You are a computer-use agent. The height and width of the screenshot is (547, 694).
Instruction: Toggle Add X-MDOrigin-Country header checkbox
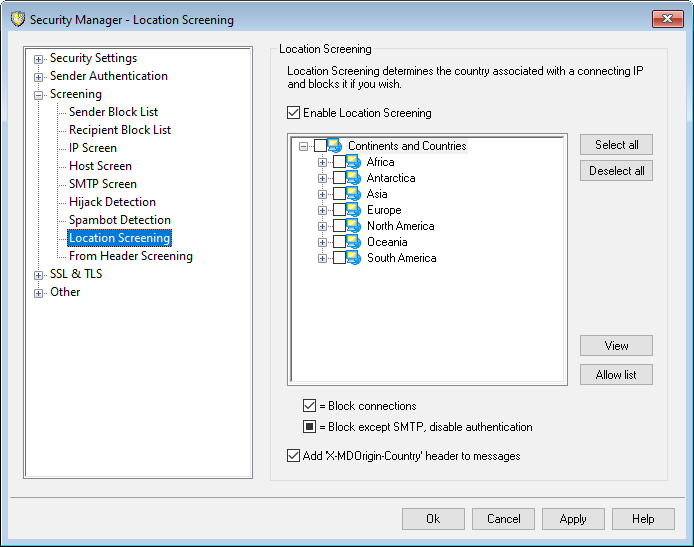293,456
